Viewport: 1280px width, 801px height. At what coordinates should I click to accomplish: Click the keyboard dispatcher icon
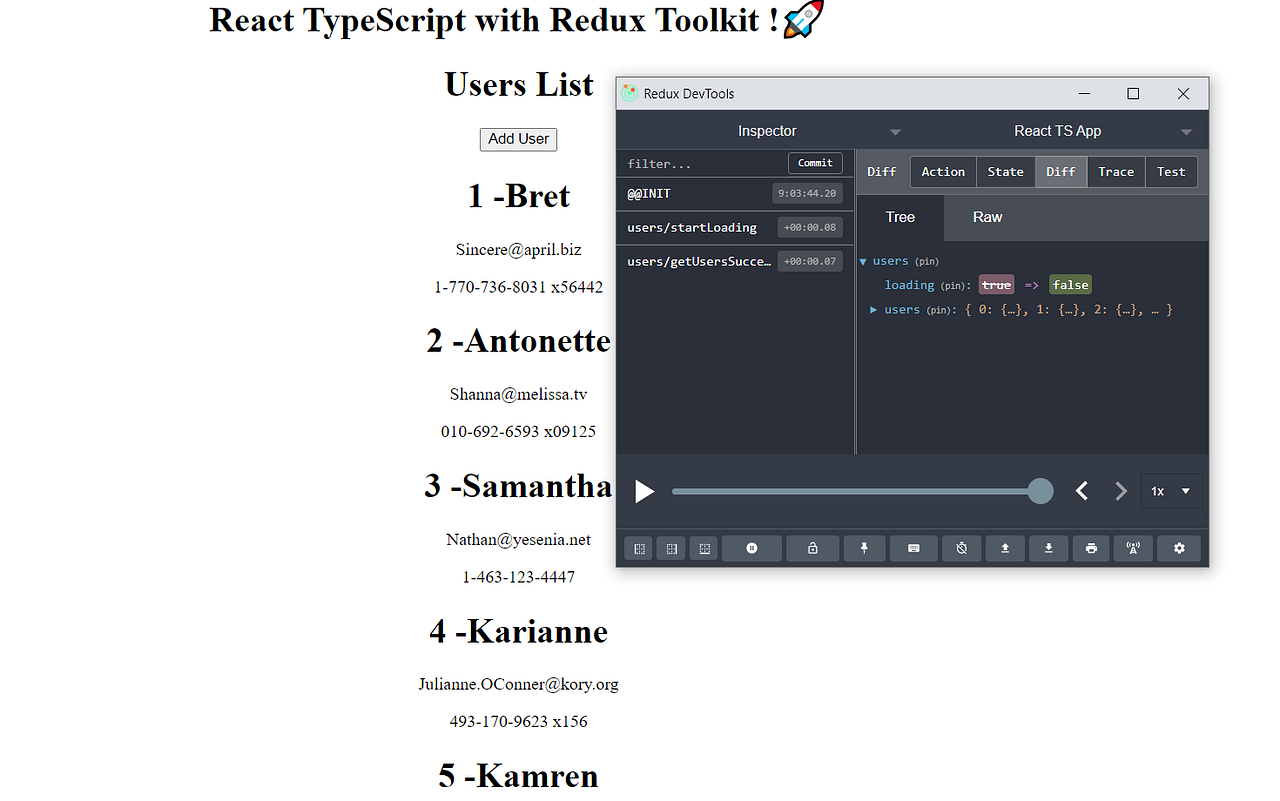(913, 548)
